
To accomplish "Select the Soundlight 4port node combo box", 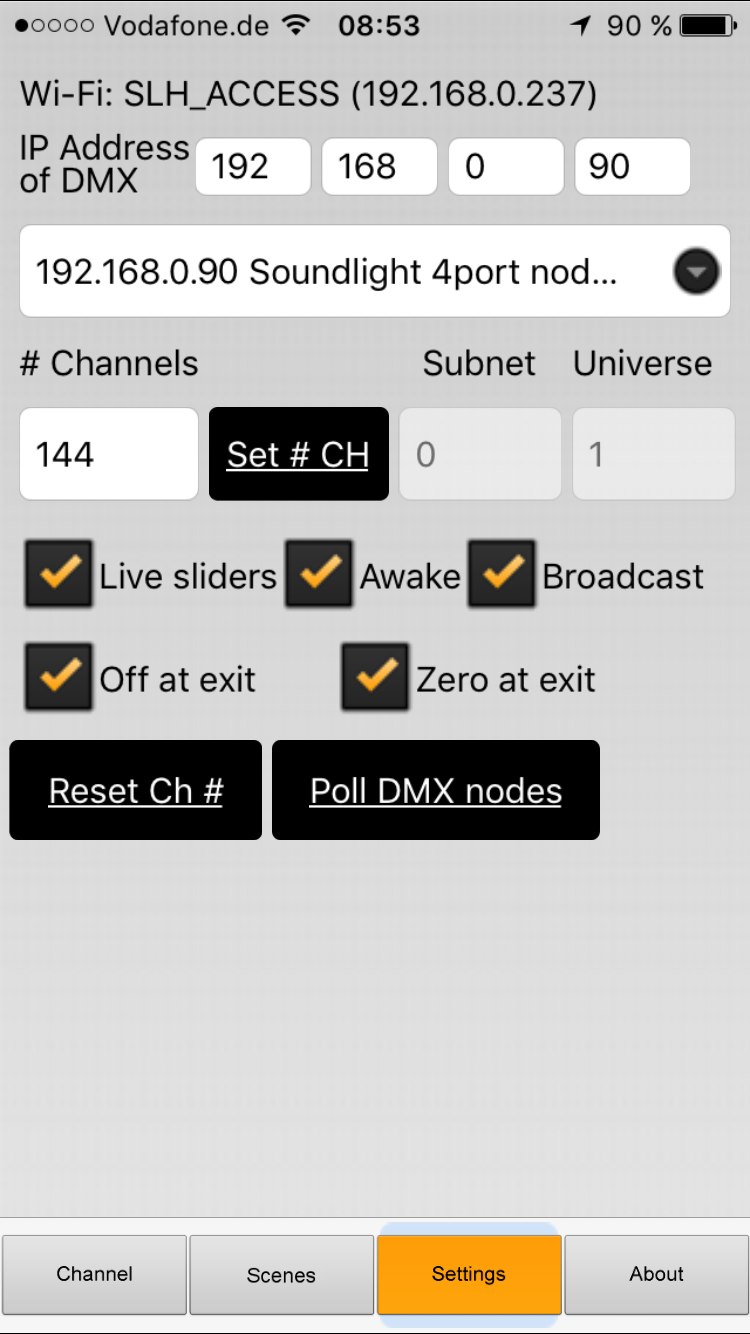I will point(340,271).
